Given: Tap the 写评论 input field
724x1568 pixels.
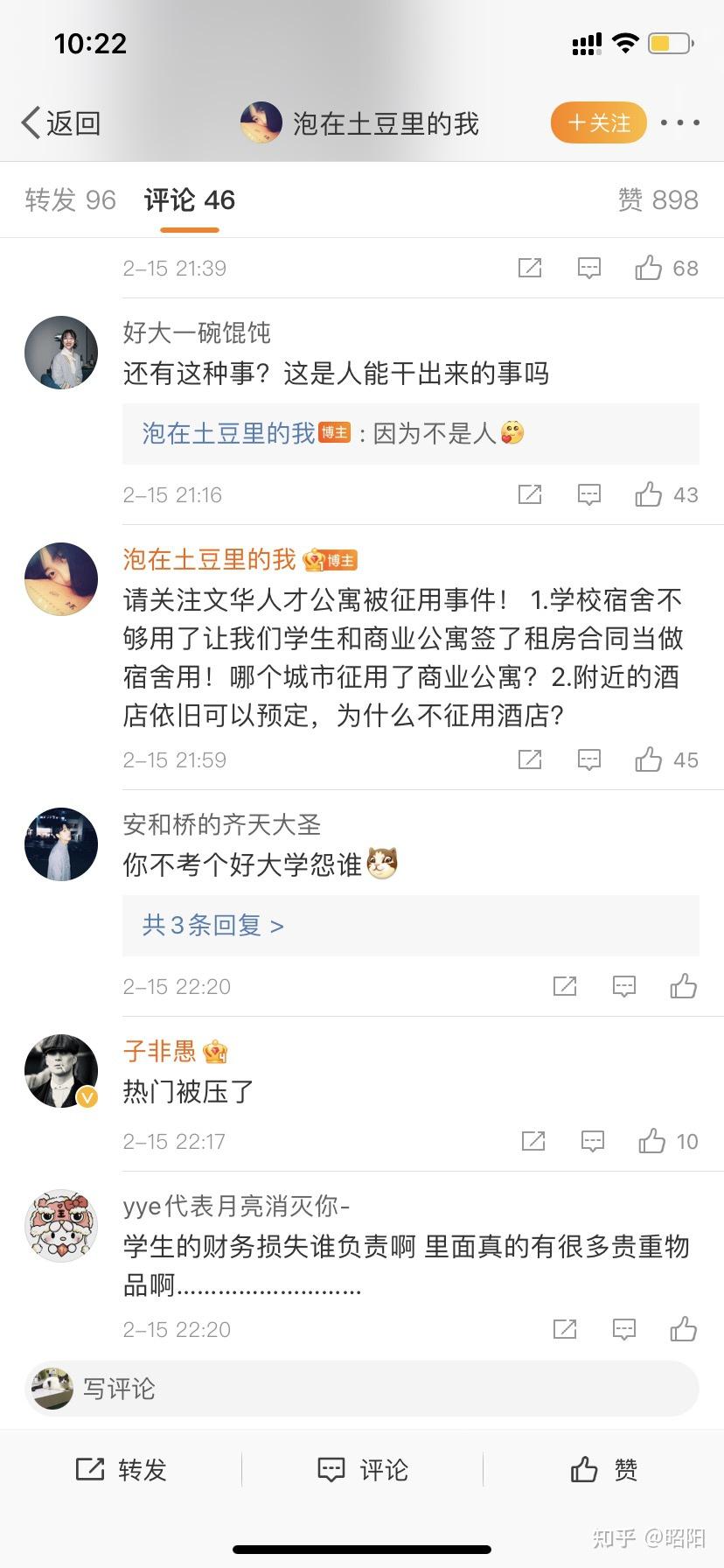Looking at the screenshot, I should (x=362, y=1389).
